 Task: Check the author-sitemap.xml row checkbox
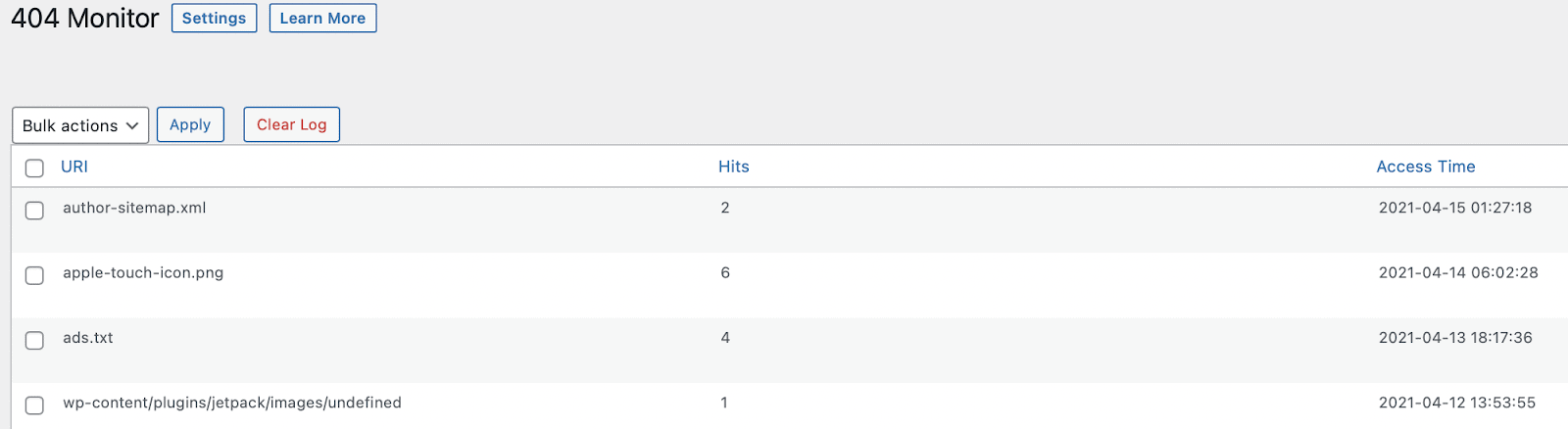34,210
